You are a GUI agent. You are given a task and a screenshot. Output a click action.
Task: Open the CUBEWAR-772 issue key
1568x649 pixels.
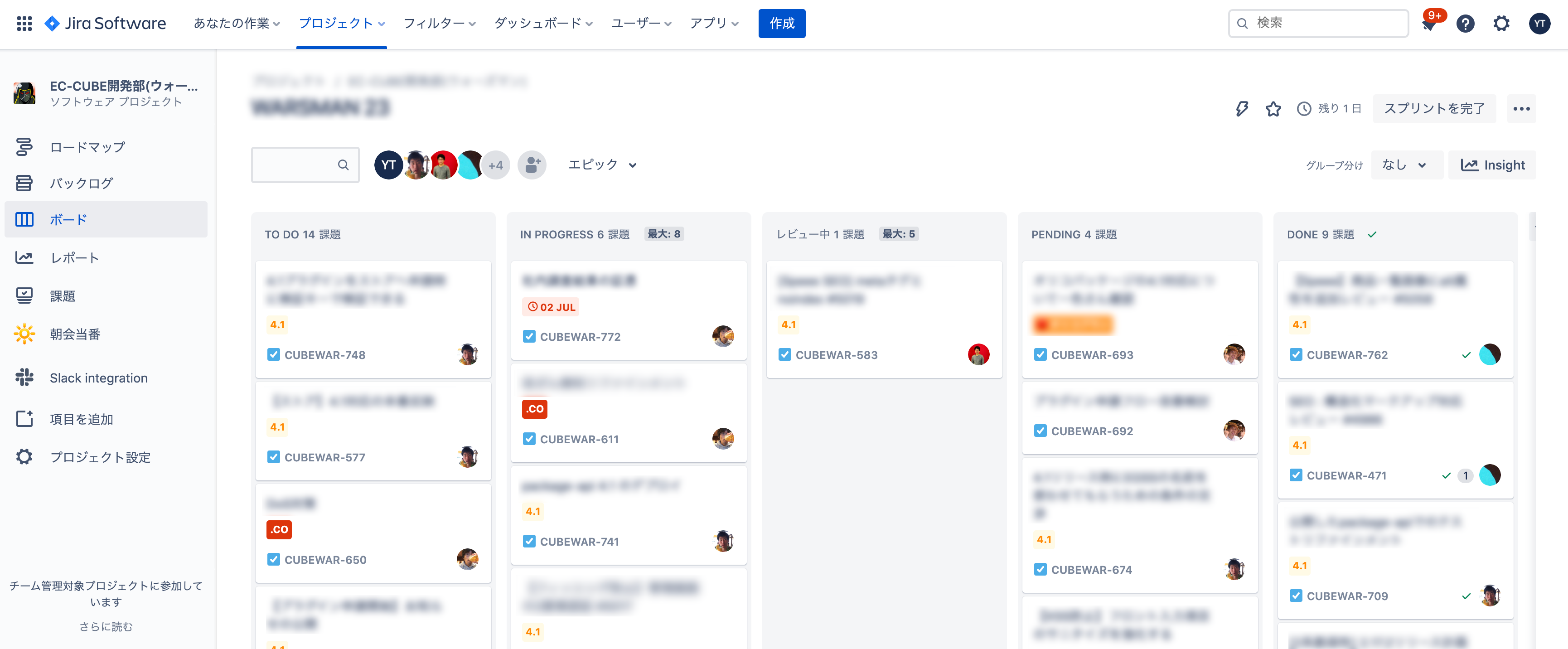[x=580, y=337]
